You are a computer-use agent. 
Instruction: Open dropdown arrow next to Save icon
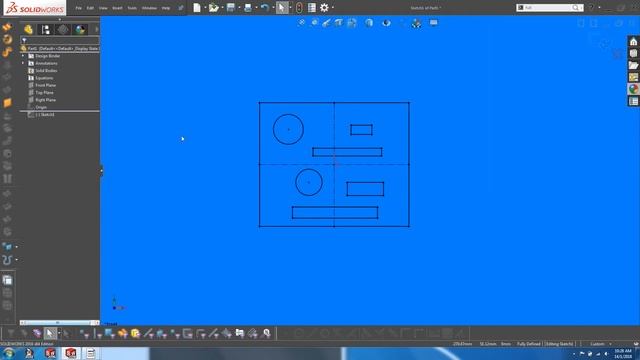tap(239, 7)
